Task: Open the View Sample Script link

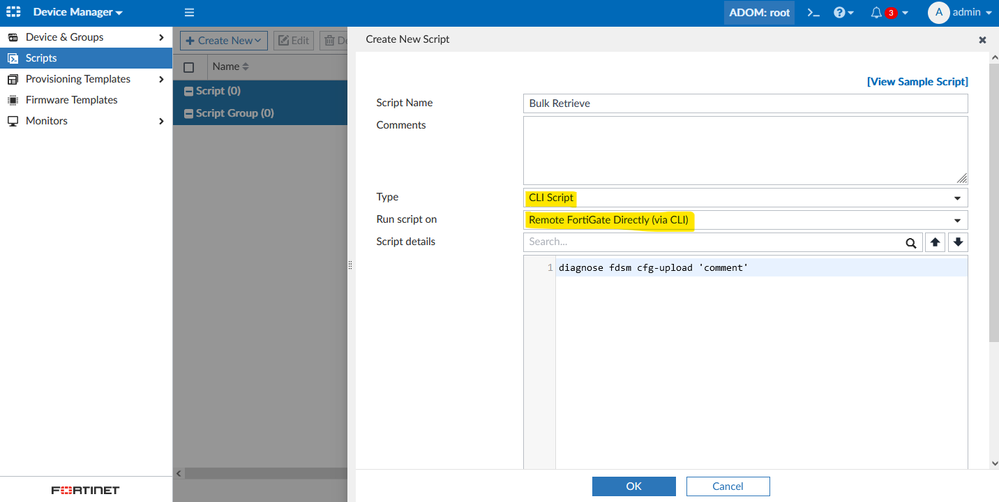Action: tap(917, 82)
